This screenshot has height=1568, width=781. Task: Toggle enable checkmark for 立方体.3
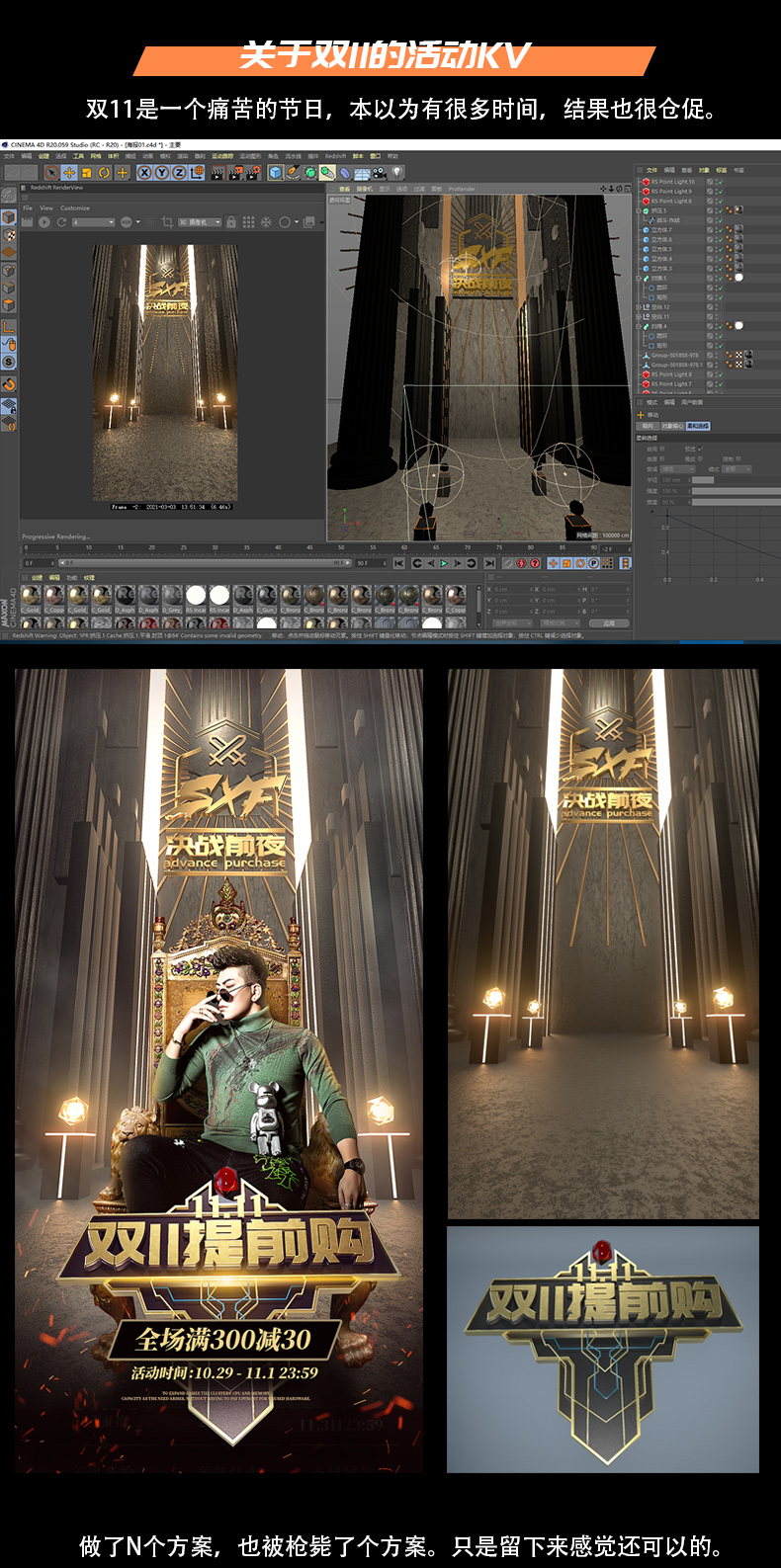pyautogui.click(x=721, y=269)
